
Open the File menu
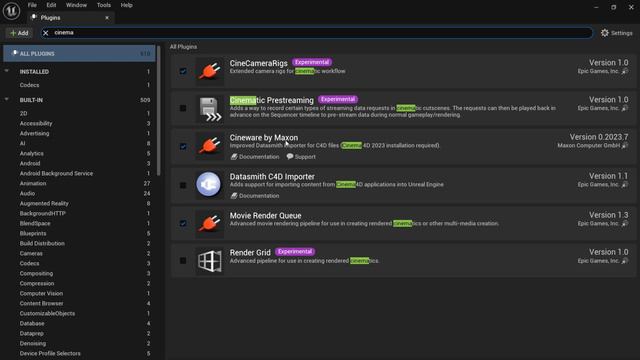click(x=32, y=5)
